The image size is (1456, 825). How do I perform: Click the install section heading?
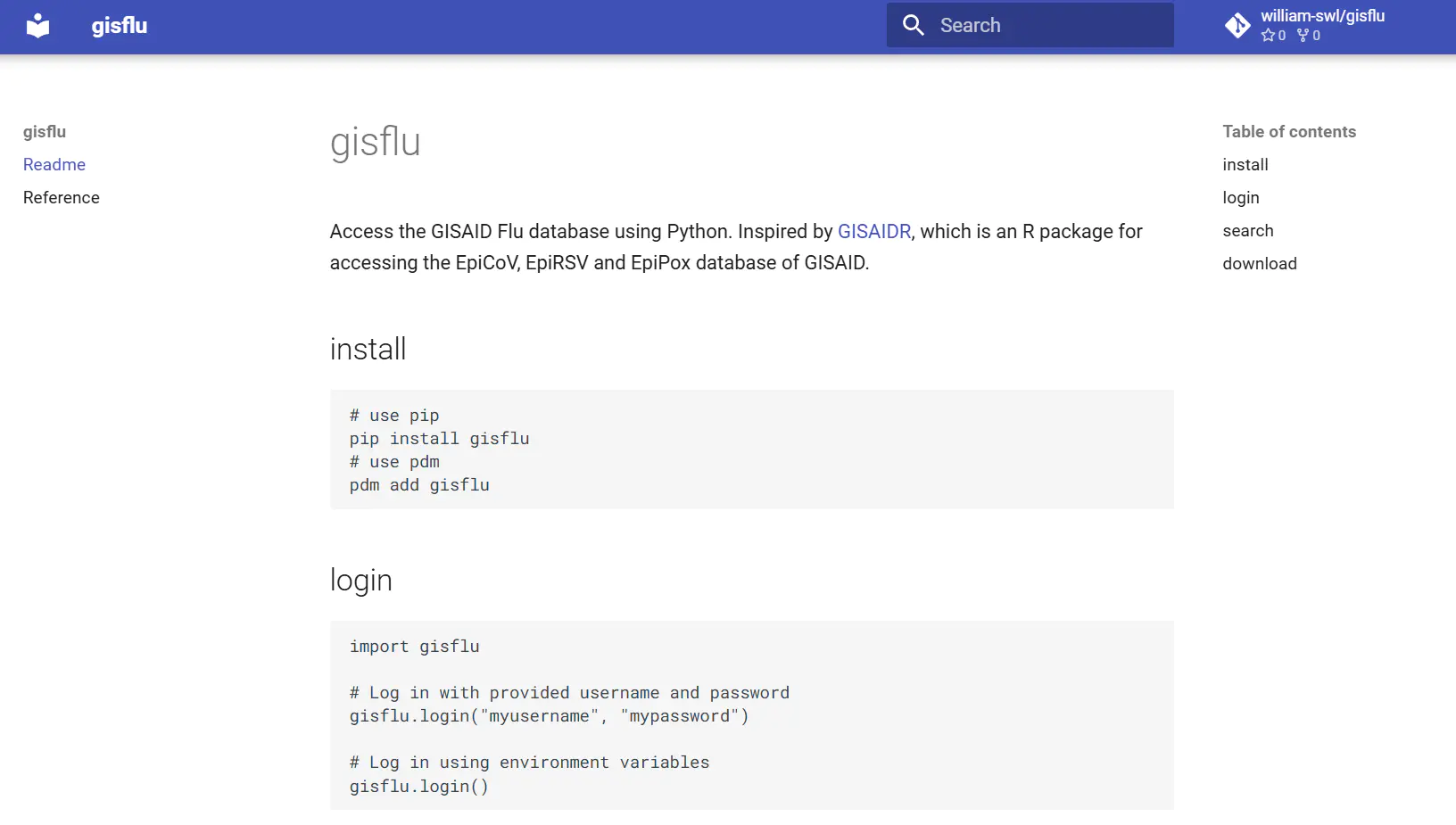click(368, 349)
